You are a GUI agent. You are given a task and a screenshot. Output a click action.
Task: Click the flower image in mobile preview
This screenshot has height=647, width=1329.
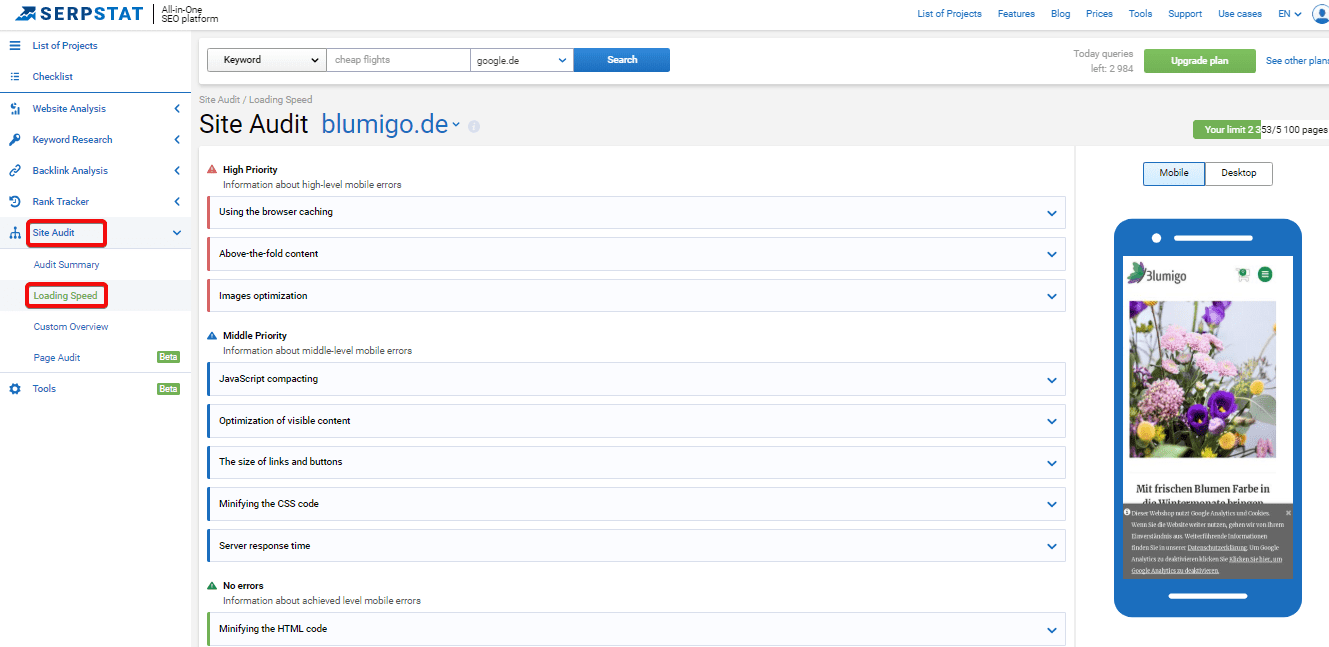coord(1202,379)
